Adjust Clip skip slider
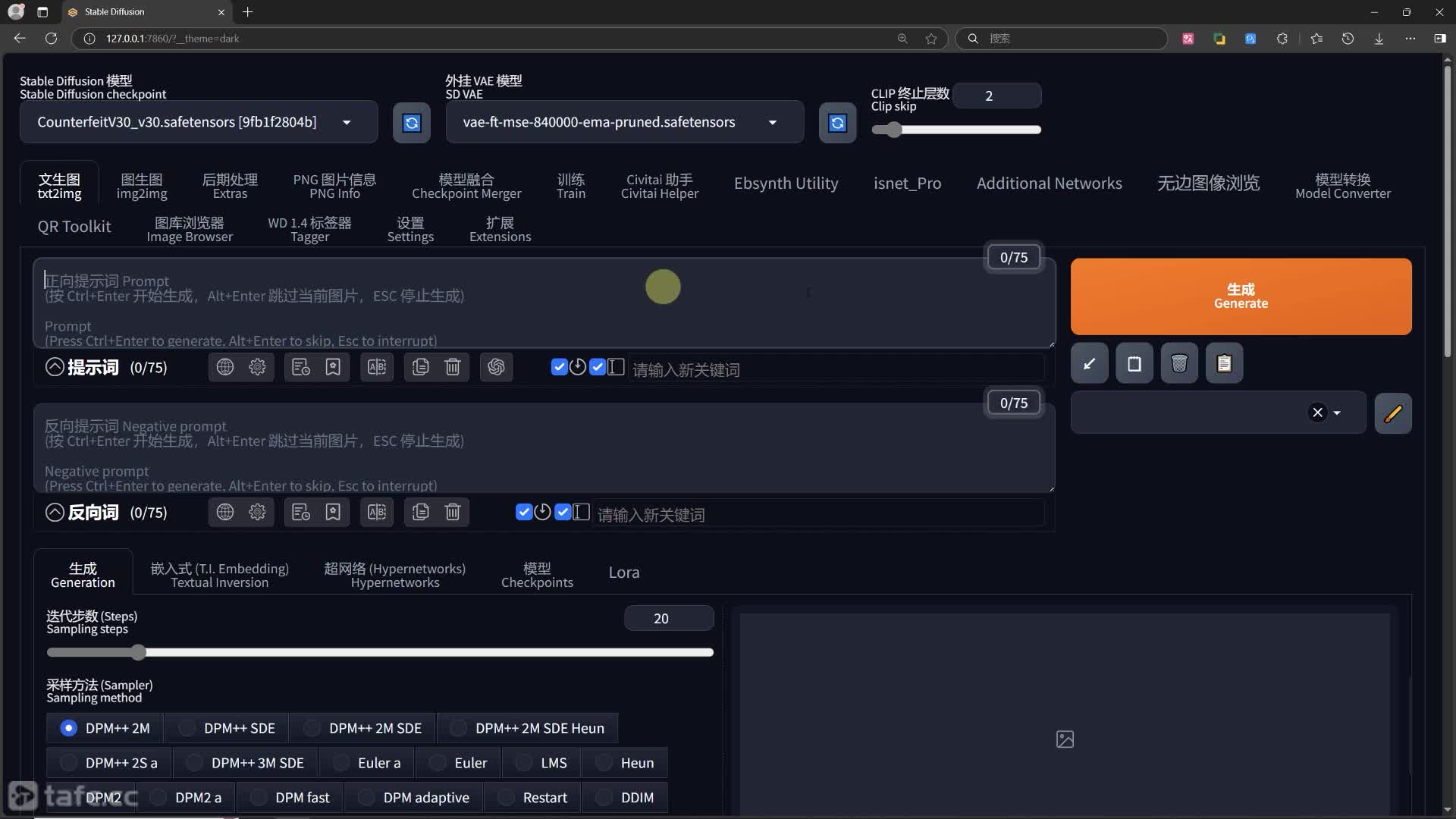This screenshot has width=1456, height=819. point(955,130)
